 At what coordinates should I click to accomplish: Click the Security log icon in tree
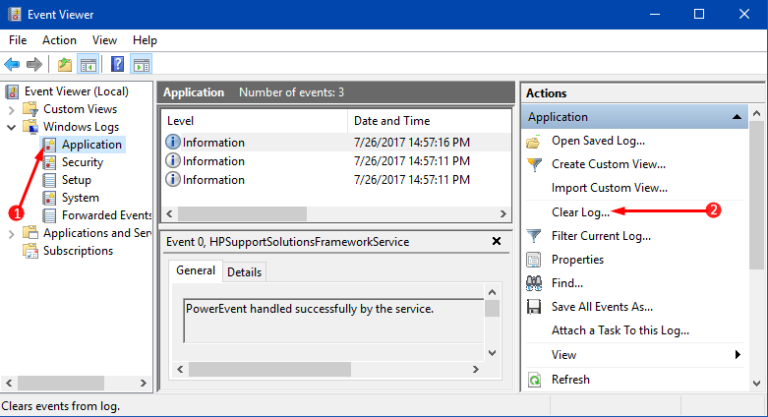[x=49, y=162]
